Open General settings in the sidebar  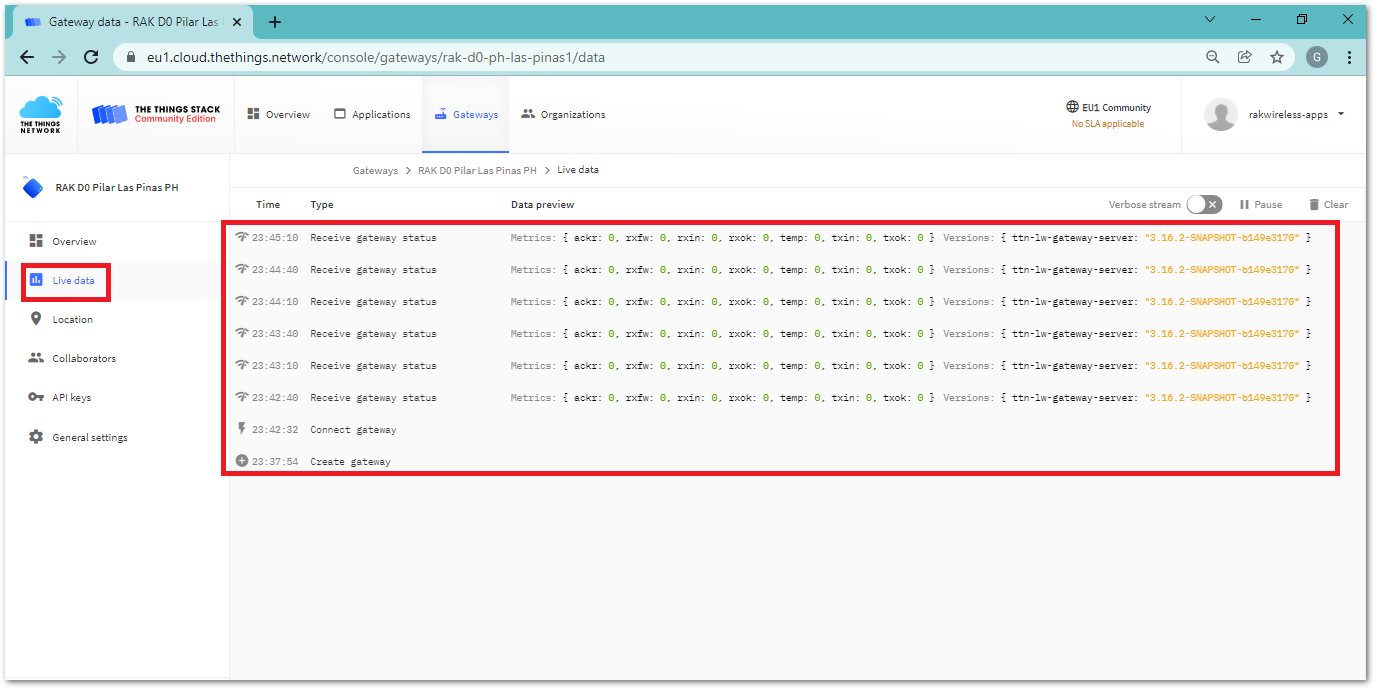click(89, 437)
